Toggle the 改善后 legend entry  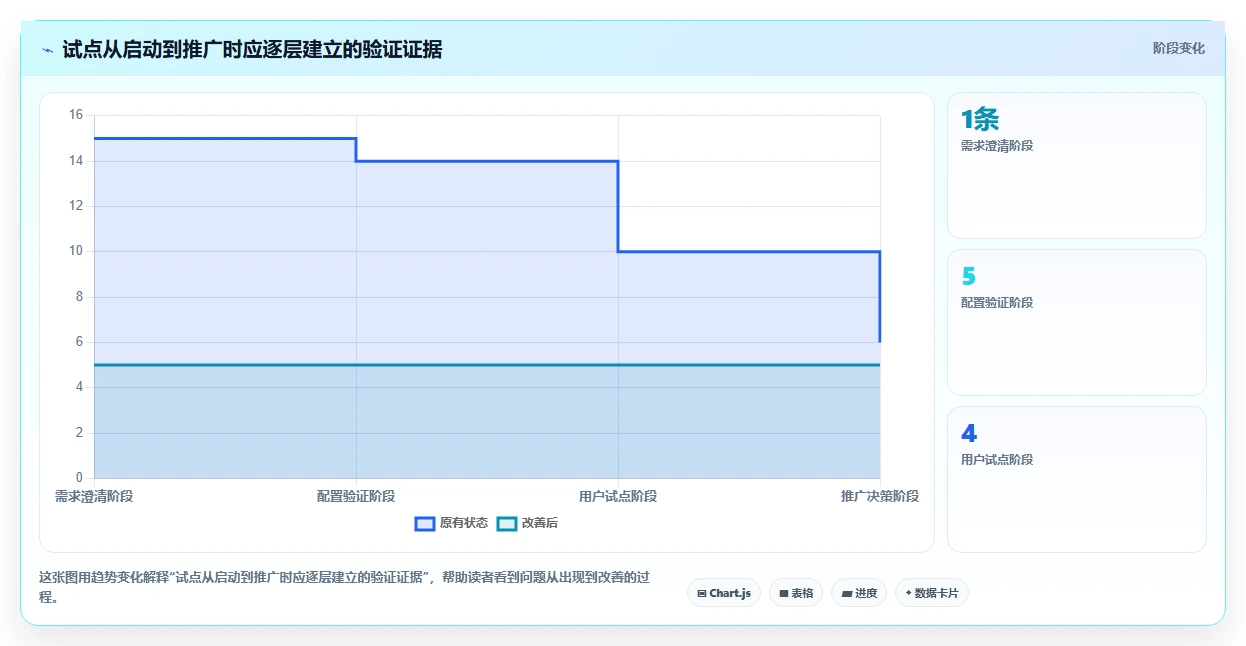click(x=528, y=523)
